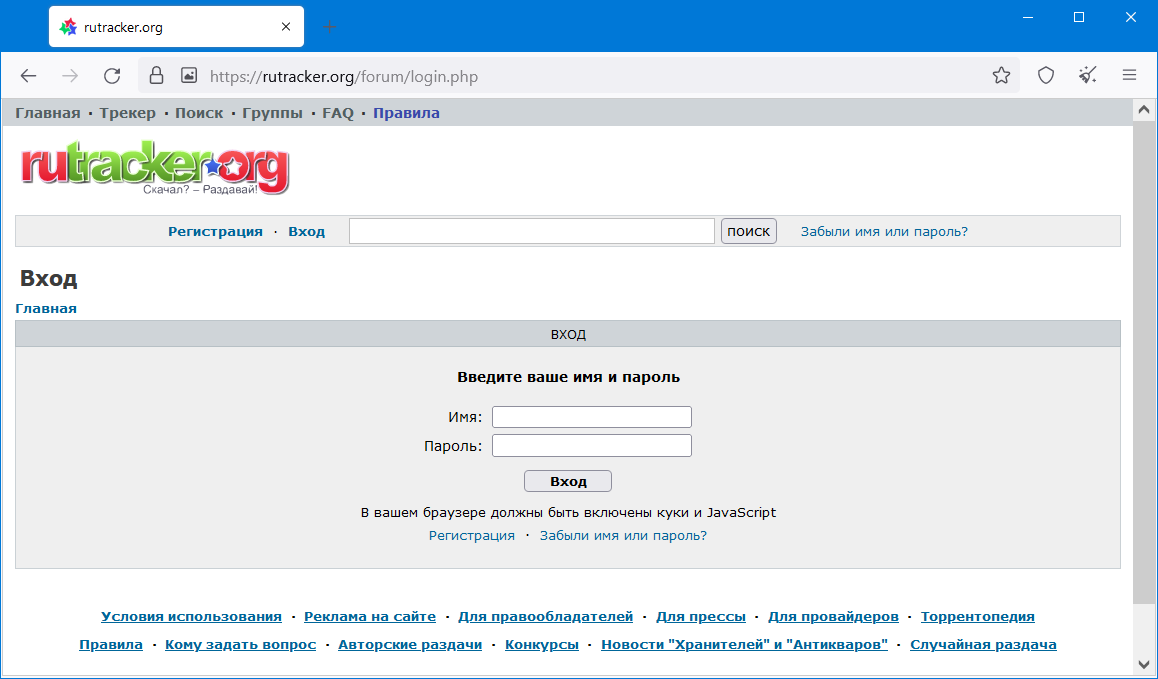Go back with the browser back arrow

[x=28, y=75]
